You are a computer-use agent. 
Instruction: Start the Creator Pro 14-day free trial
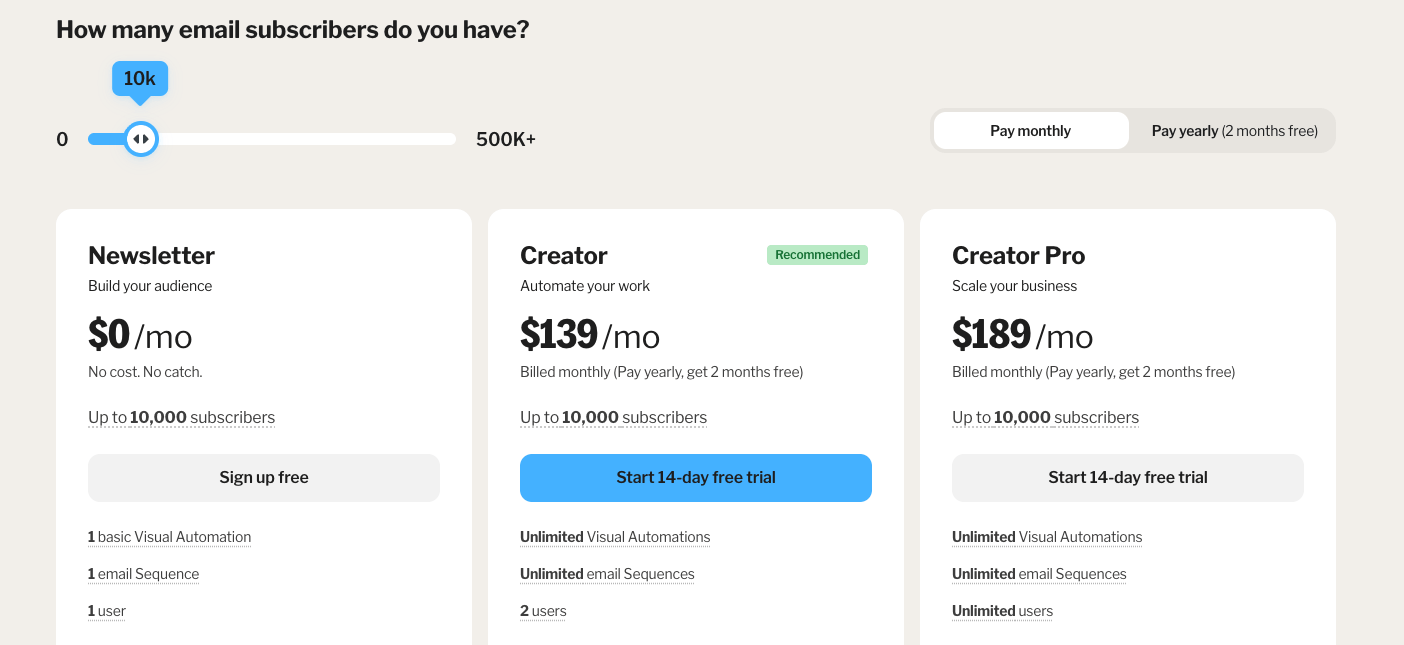click(x=1128, y=478)
